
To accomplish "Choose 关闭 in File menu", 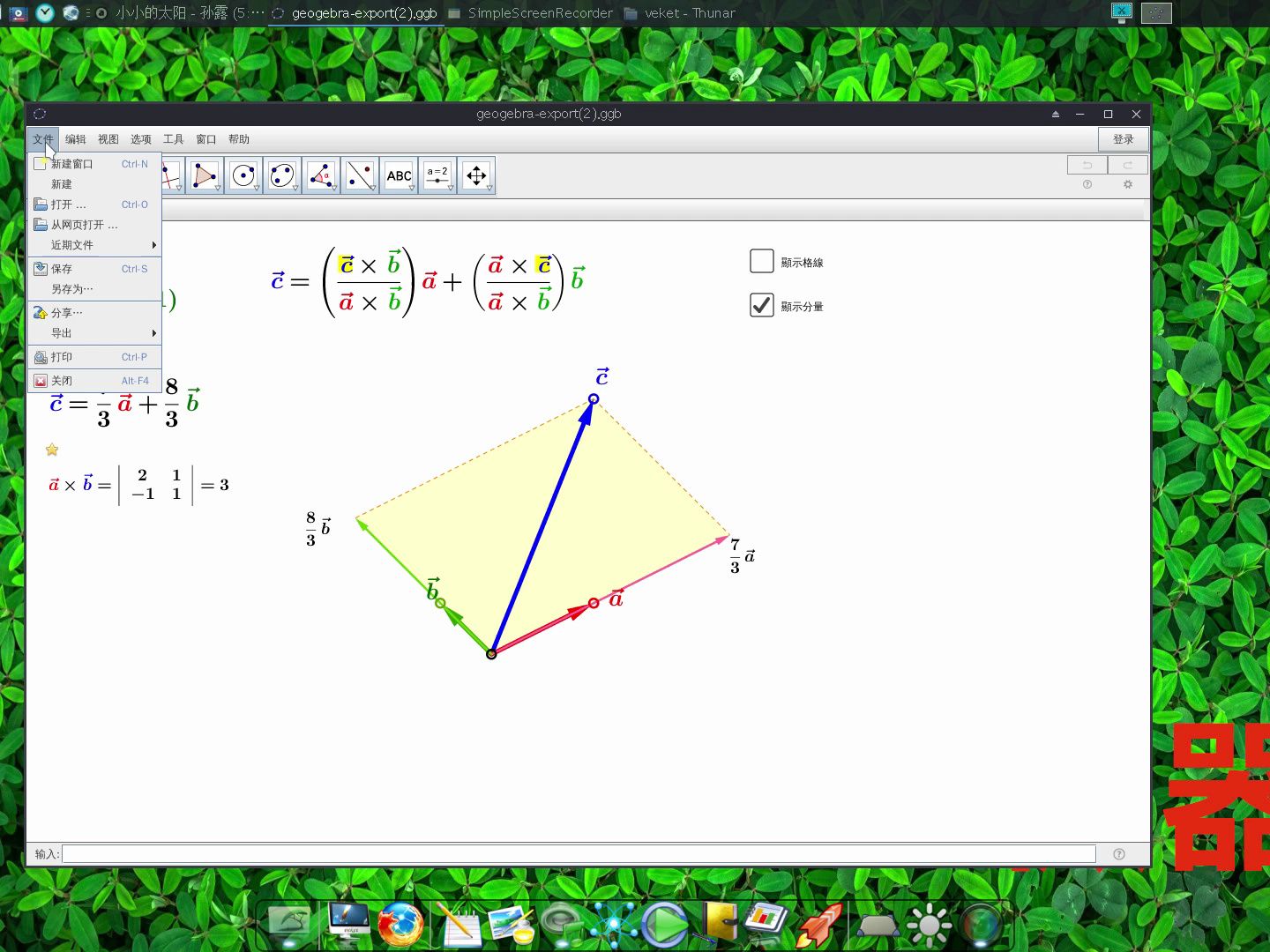I will coord(95,381).
